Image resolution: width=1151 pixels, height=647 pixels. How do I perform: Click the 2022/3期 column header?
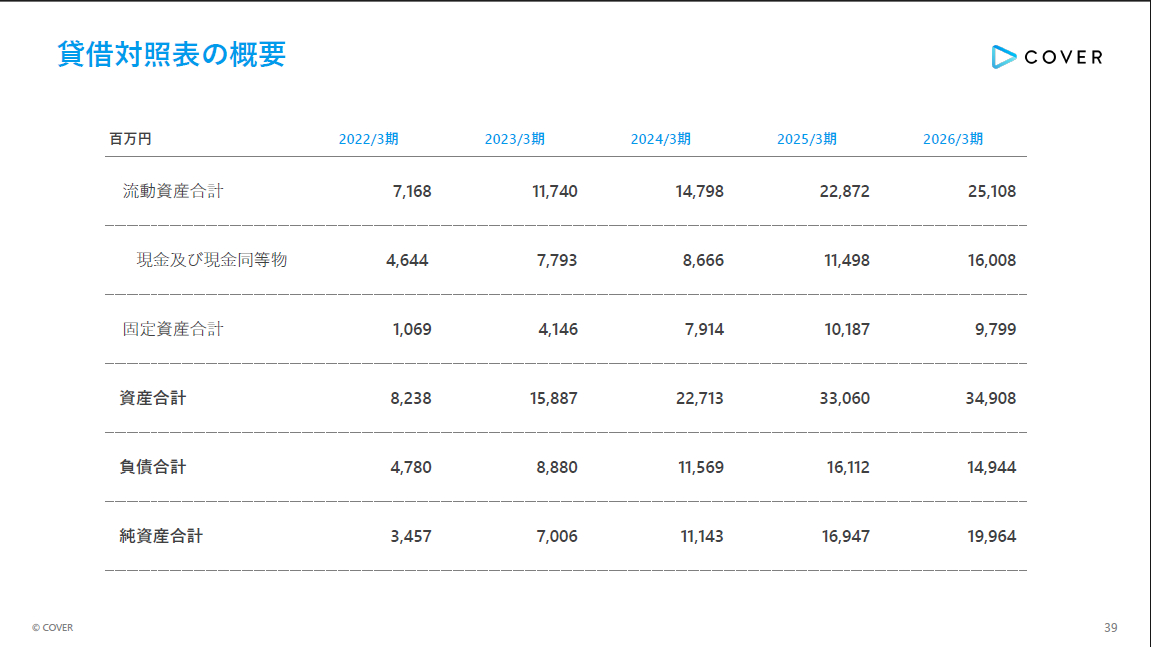click(368, 139)
